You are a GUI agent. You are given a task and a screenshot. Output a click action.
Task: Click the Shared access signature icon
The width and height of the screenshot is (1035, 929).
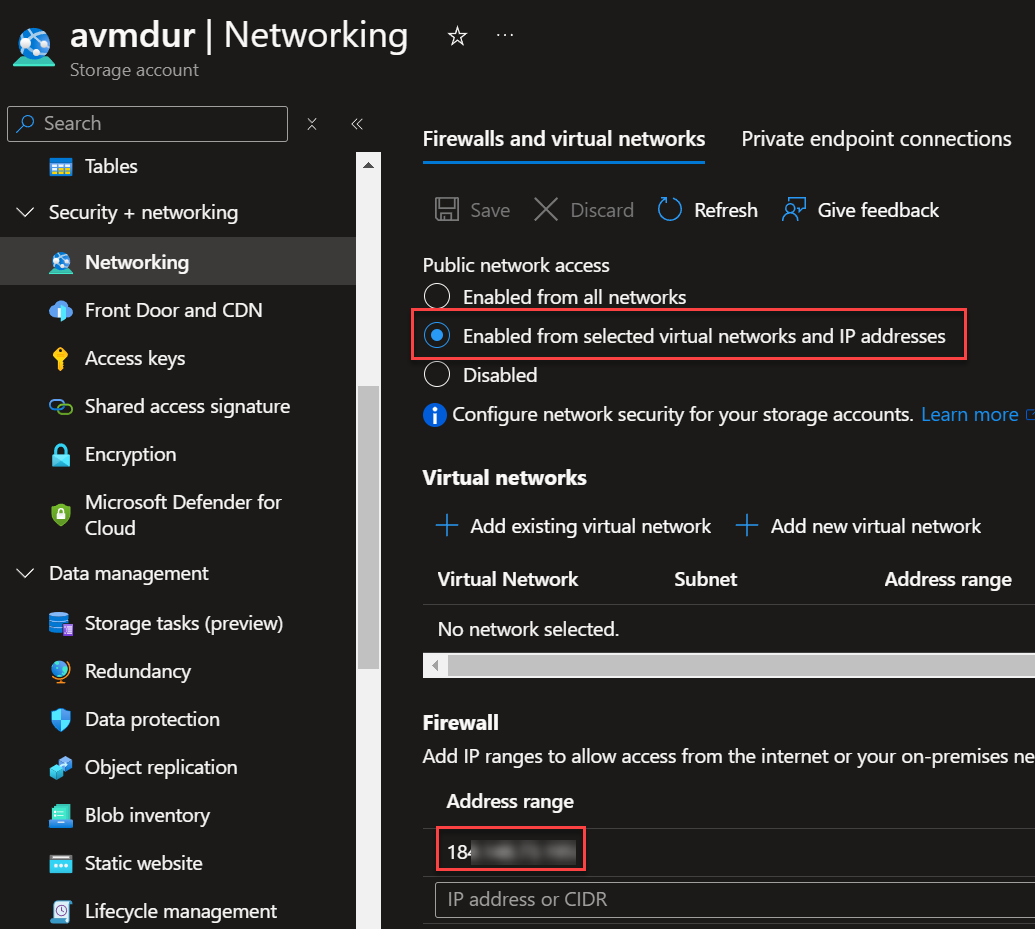(61, 407)
